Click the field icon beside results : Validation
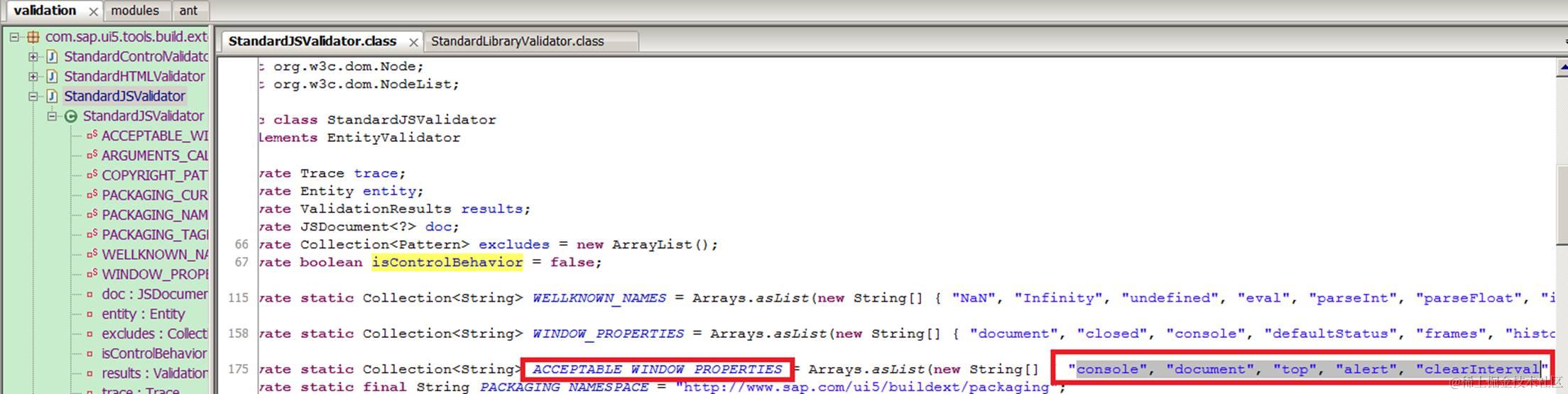Image resolution: width=1568 pixels, height=394 pixels. tap(89, 373)
